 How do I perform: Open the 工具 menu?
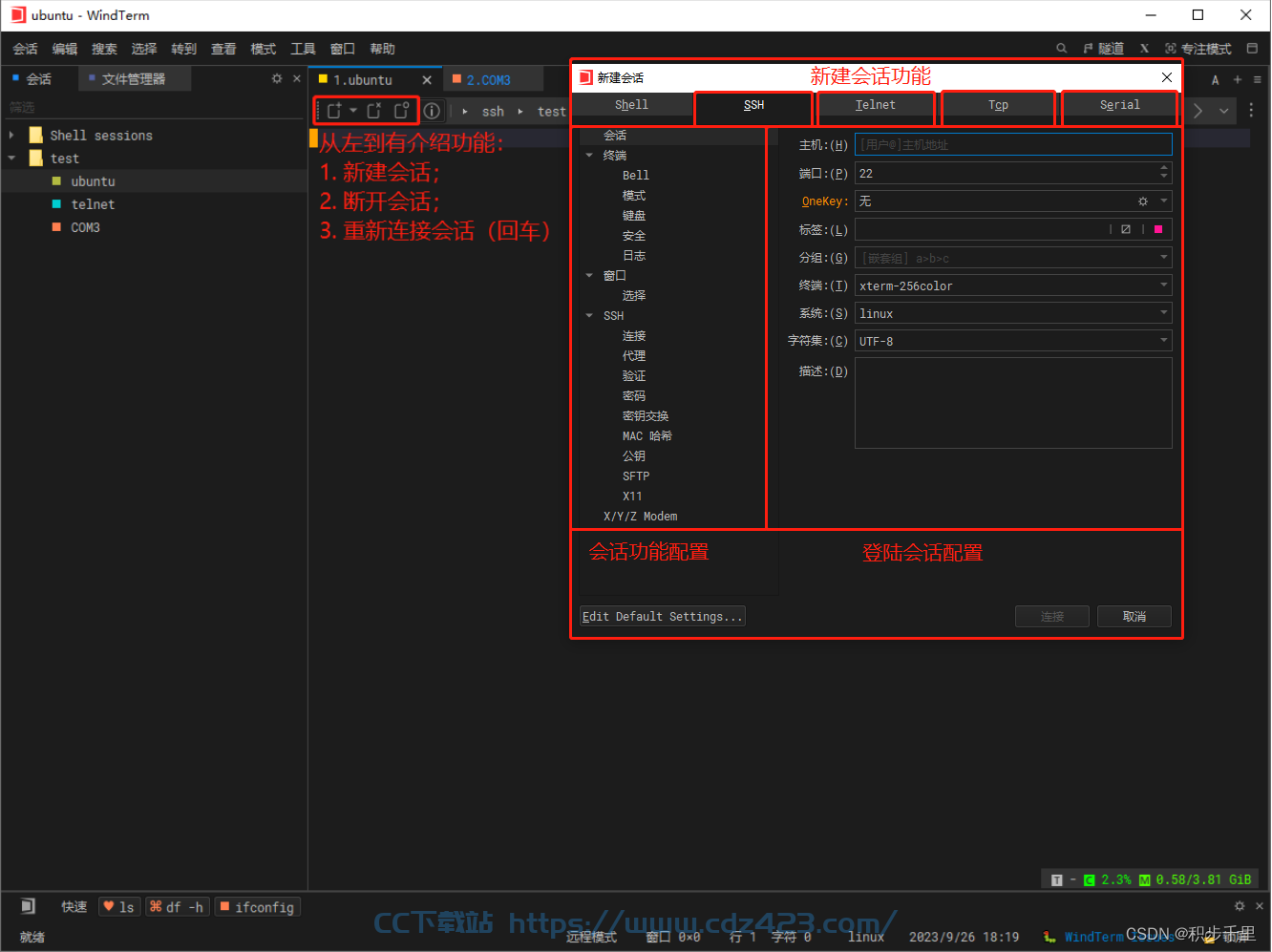(303, 49)
